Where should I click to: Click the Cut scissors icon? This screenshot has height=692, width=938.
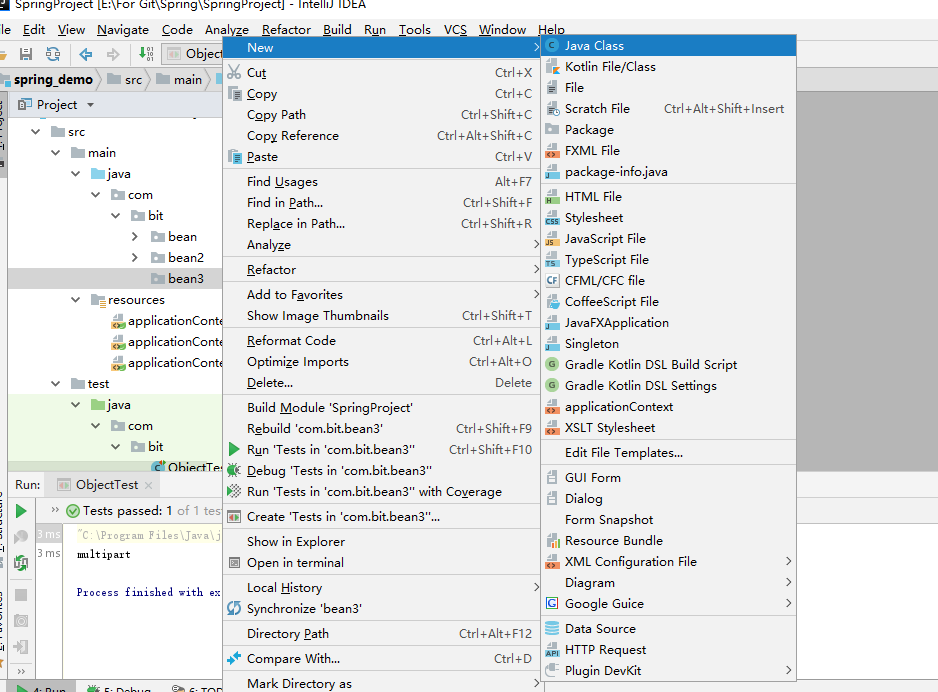[x=234, y=72]
